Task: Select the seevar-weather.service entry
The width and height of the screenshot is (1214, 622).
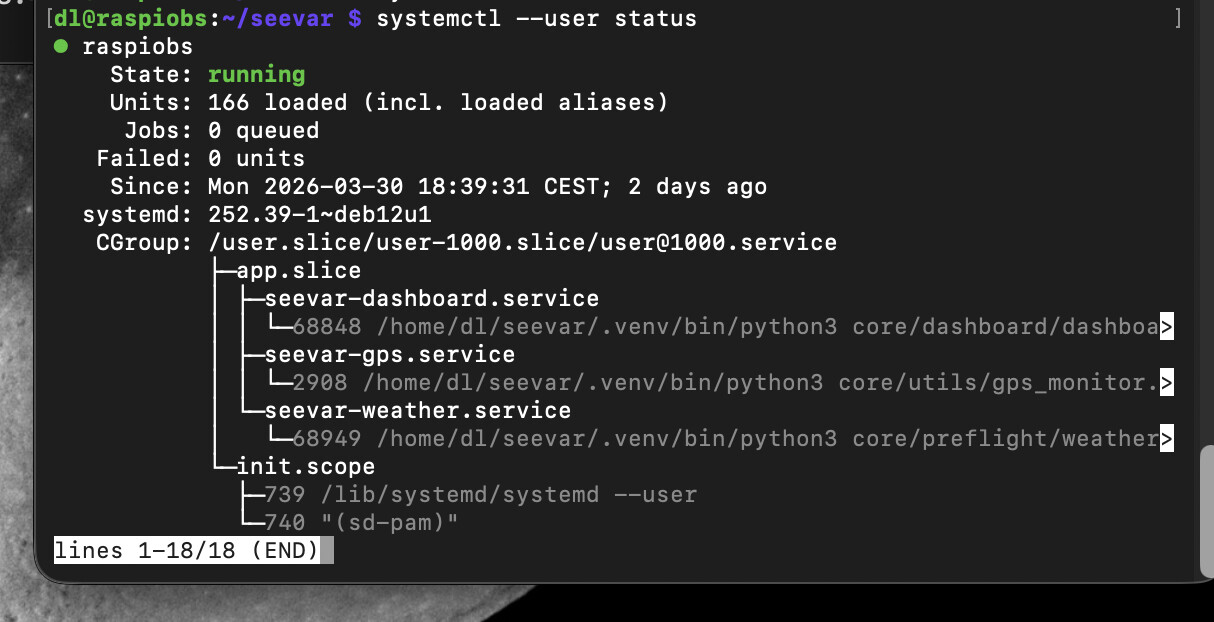Action: (x=418, y=411)
